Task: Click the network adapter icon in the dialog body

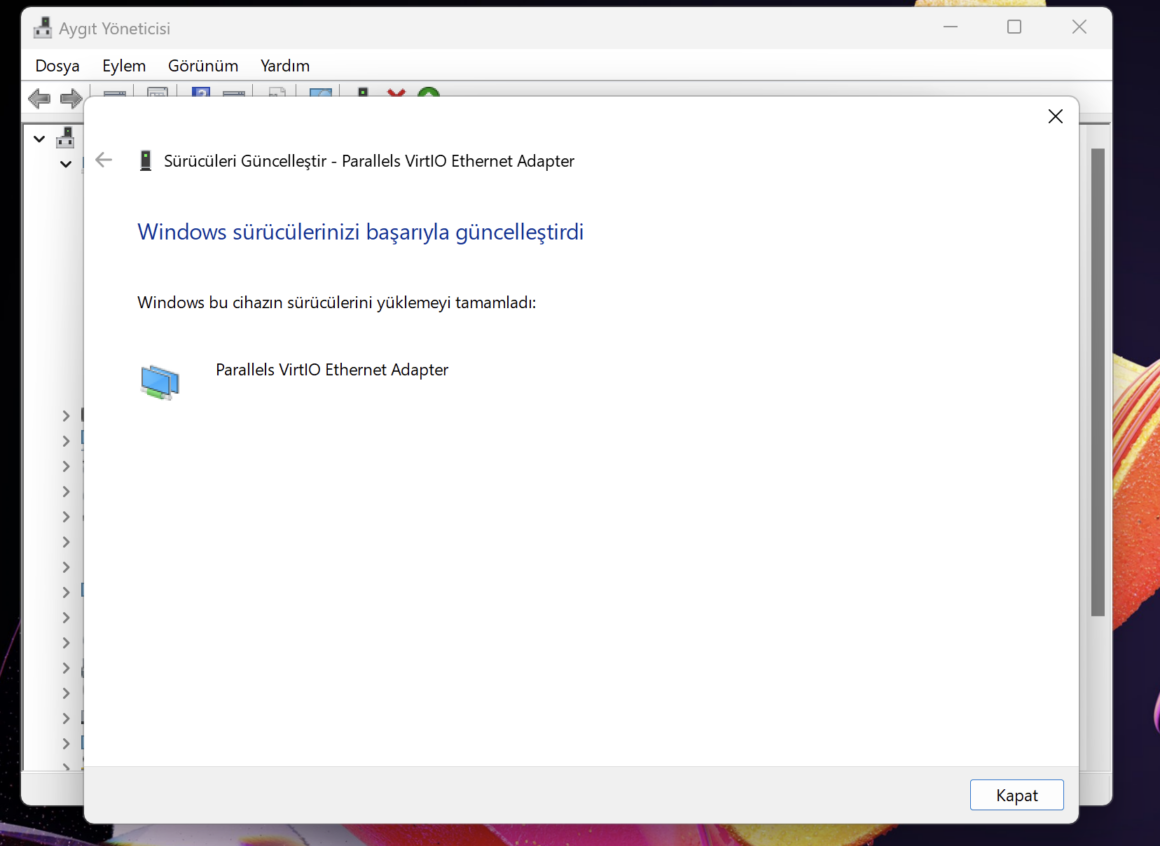Action: point(160,382)
